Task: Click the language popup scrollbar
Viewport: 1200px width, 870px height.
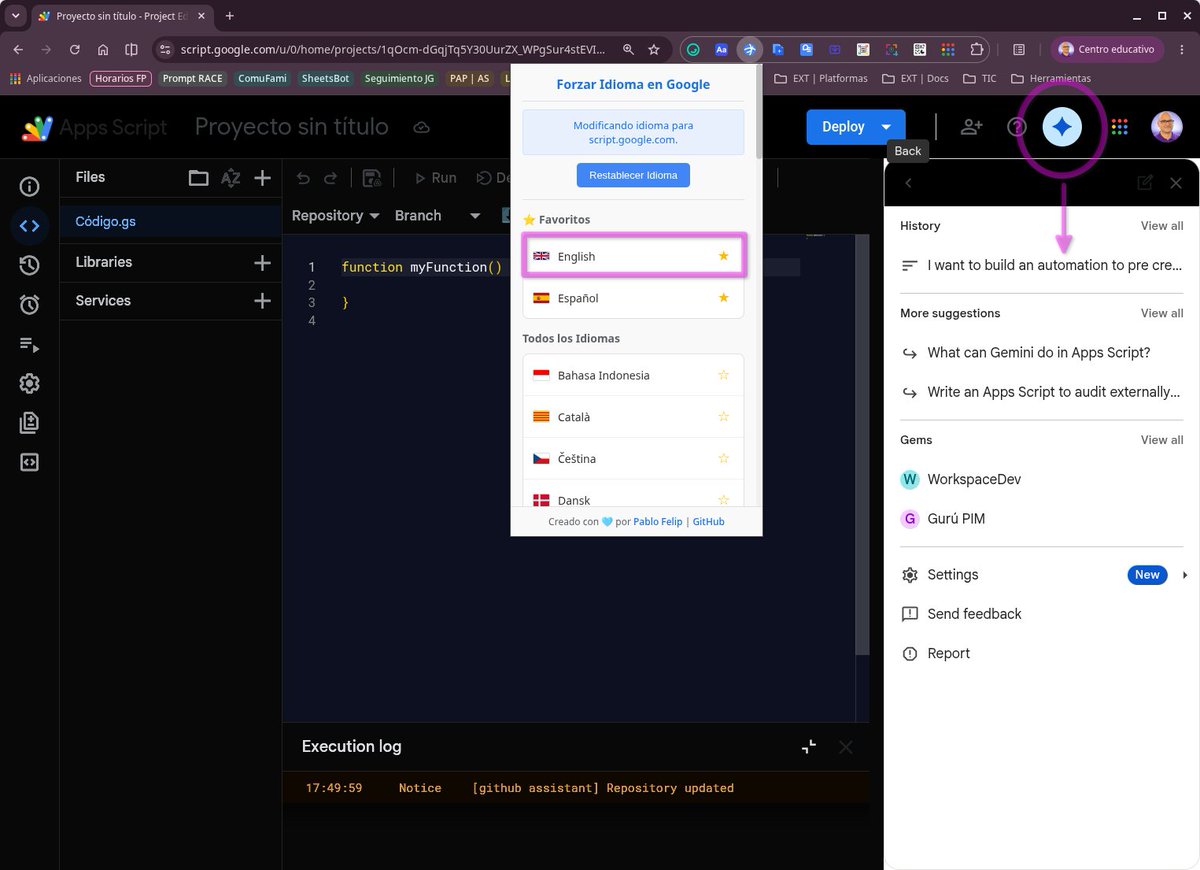Action: (758, 110)
